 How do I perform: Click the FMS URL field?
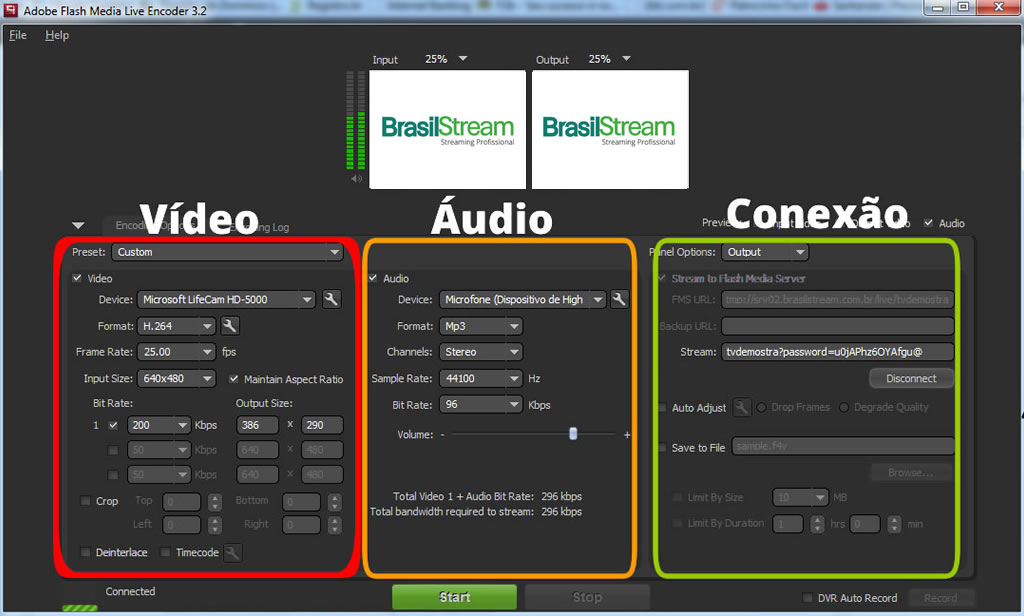click(x=837, y=299)
